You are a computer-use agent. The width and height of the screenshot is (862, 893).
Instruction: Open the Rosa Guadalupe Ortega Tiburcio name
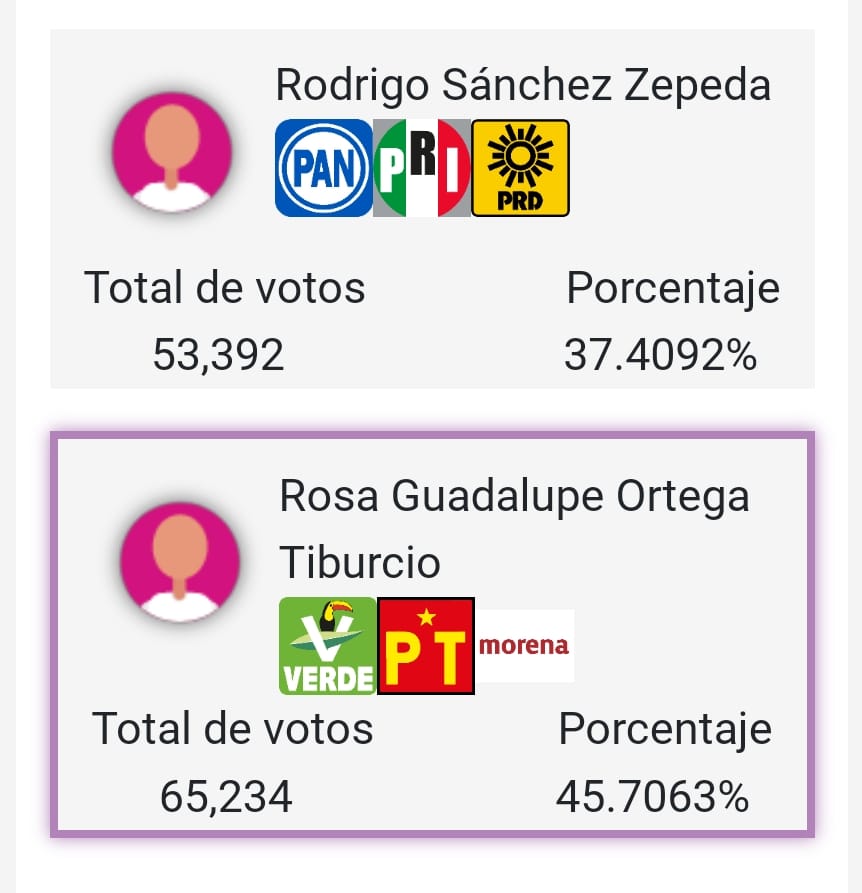[x=514, y=529]
